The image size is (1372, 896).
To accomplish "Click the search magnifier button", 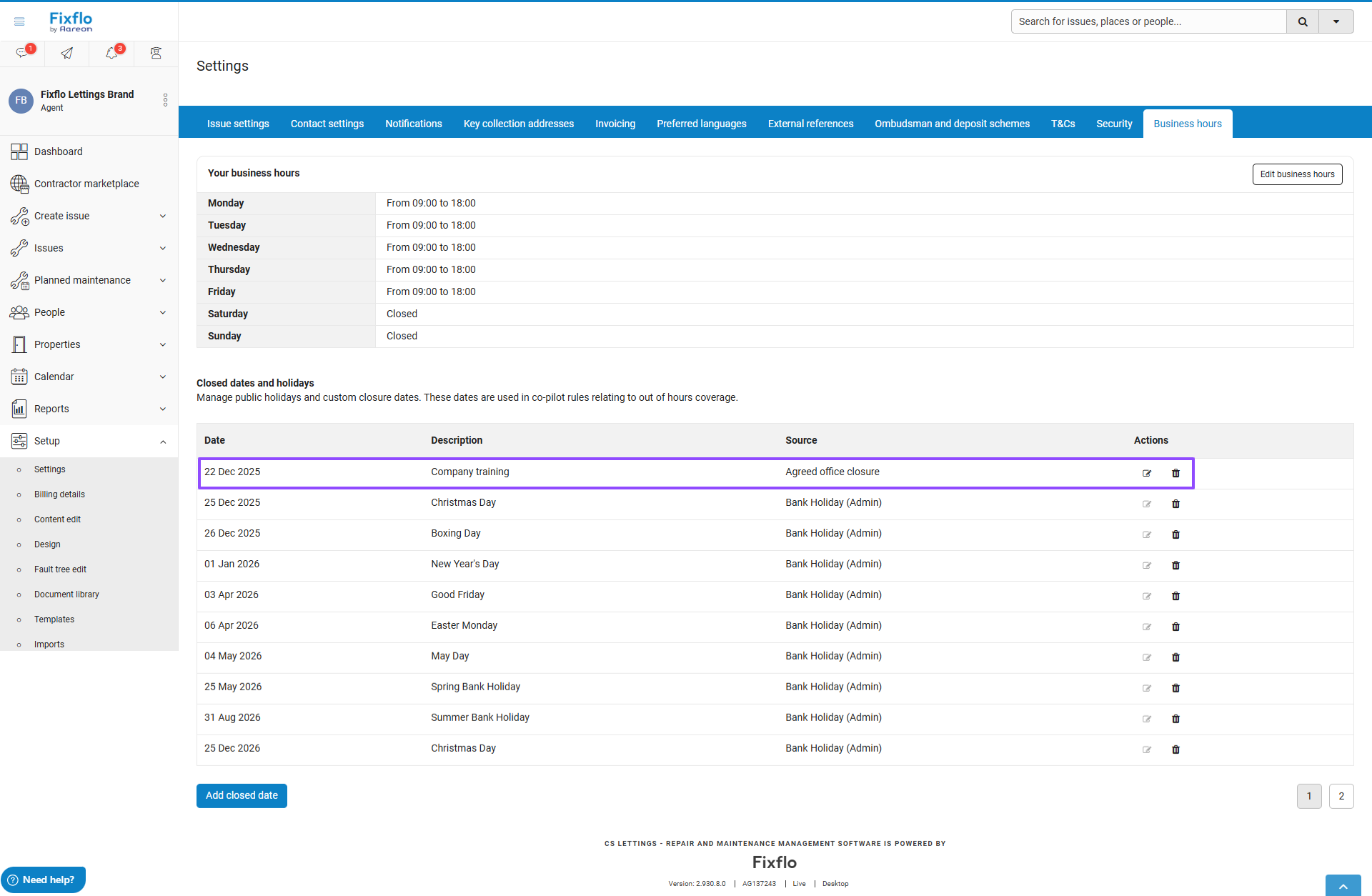I will pos(1303,21).
